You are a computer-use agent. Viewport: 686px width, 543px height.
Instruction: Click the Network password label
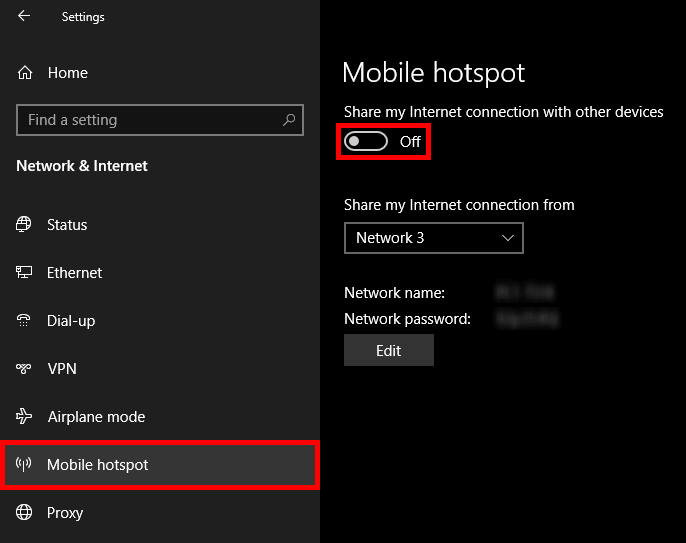coord(407,319)
